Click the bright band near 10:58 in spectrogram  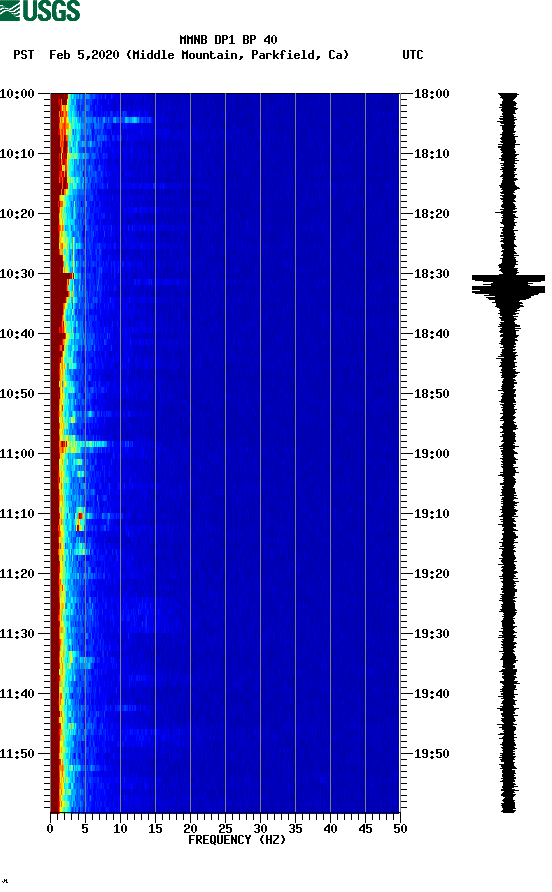[x=85, y=444]
